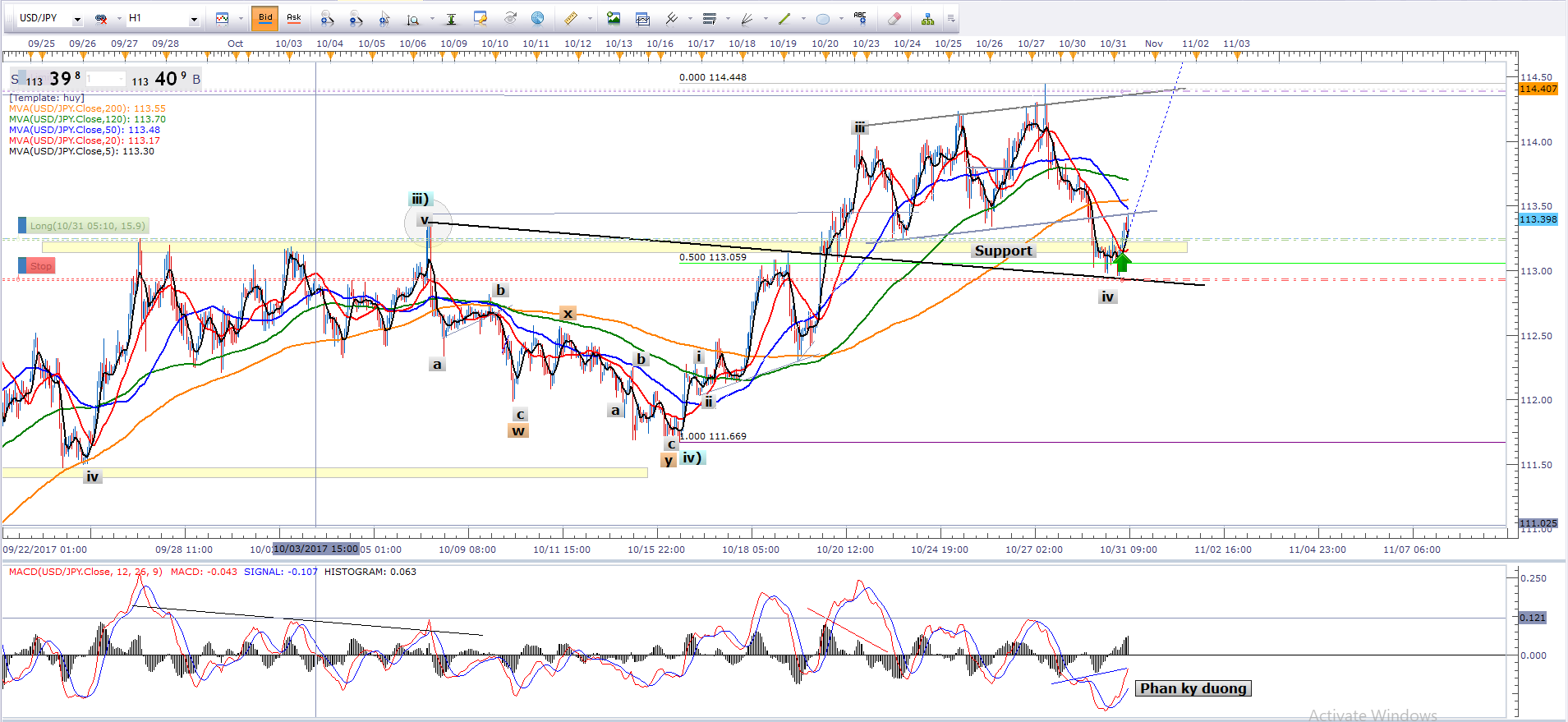The image size is (1568, 722).
Task: Click the green hierarchy tree icon
Action: (x=927, y=18)
